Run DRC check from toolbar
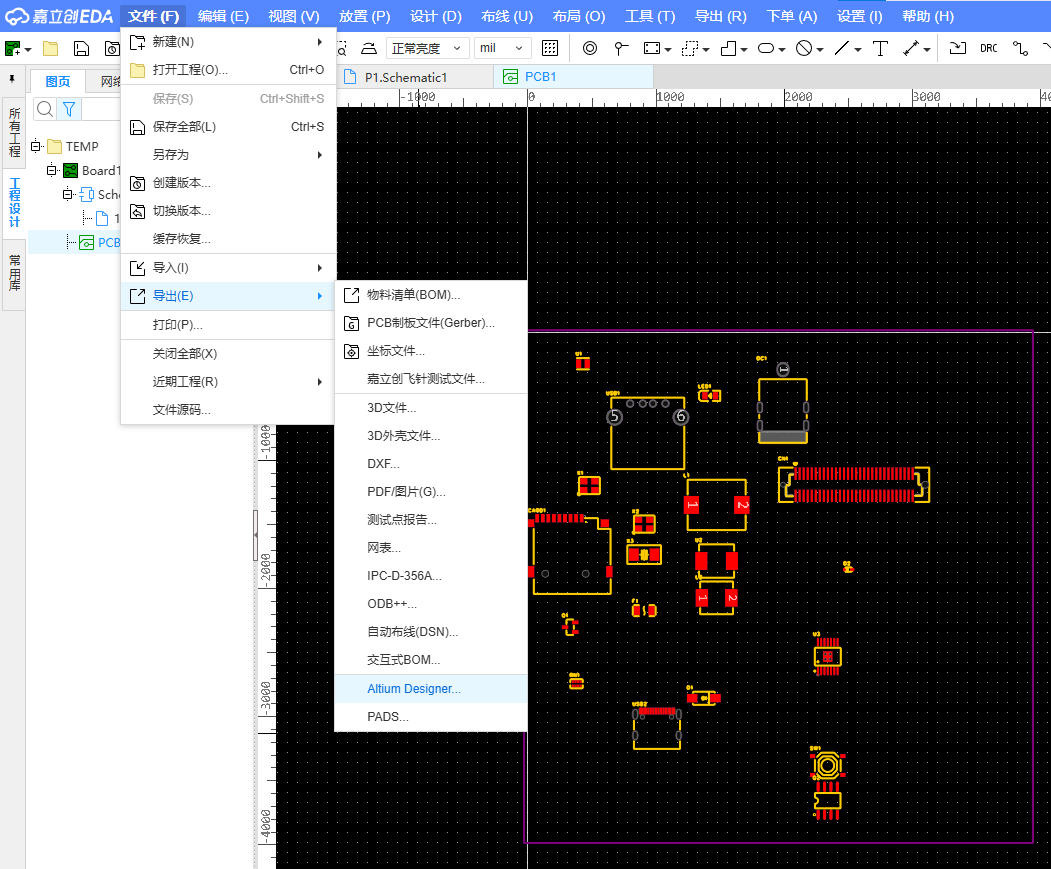The image size is (1051, 869). [x=989, y=48]
